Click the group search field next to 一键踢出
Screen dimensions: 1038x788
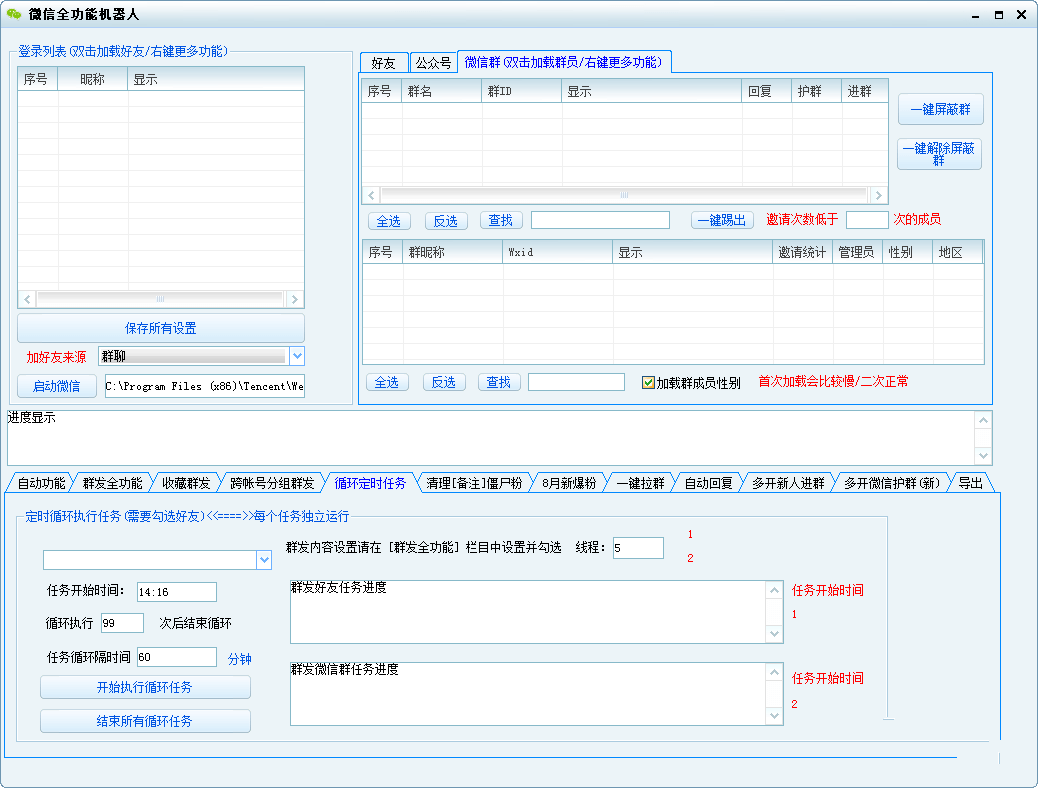pos(600,220)
